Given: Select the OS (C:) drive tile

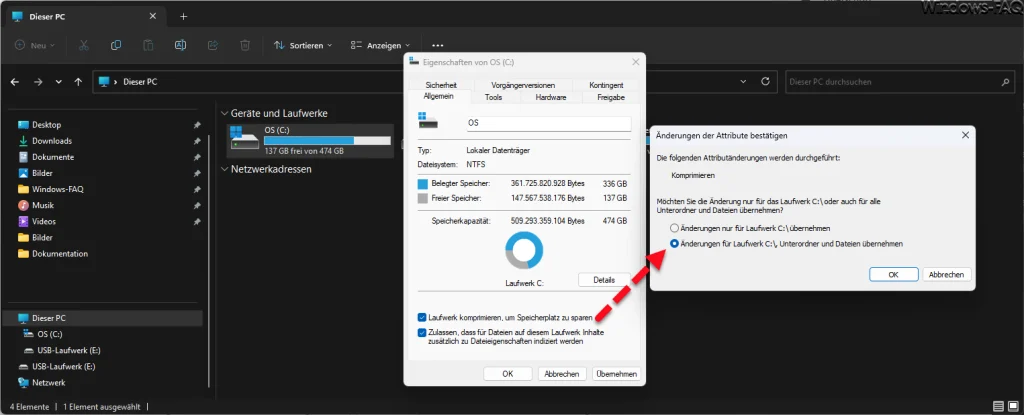Looking at the screenshot, I should tap(310, 141).
